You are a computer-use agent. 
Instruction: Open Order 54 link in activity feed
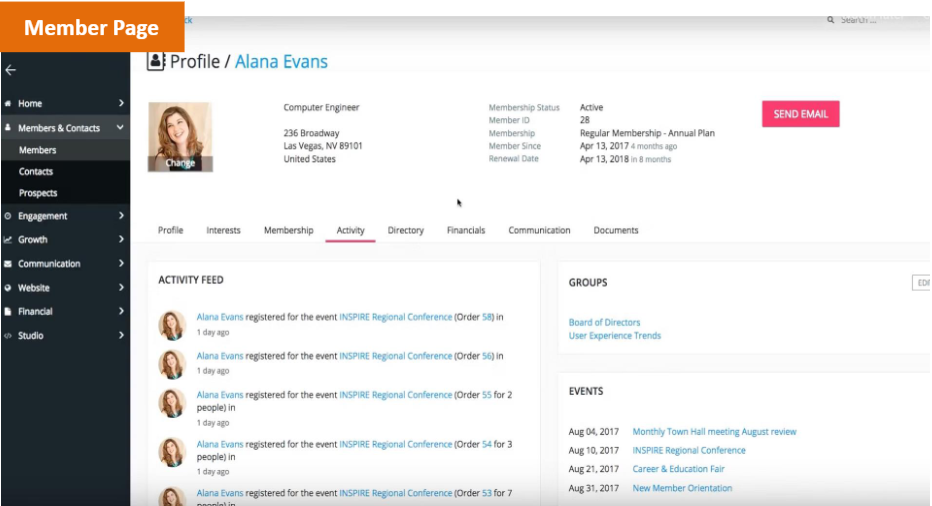click(487, 444)
